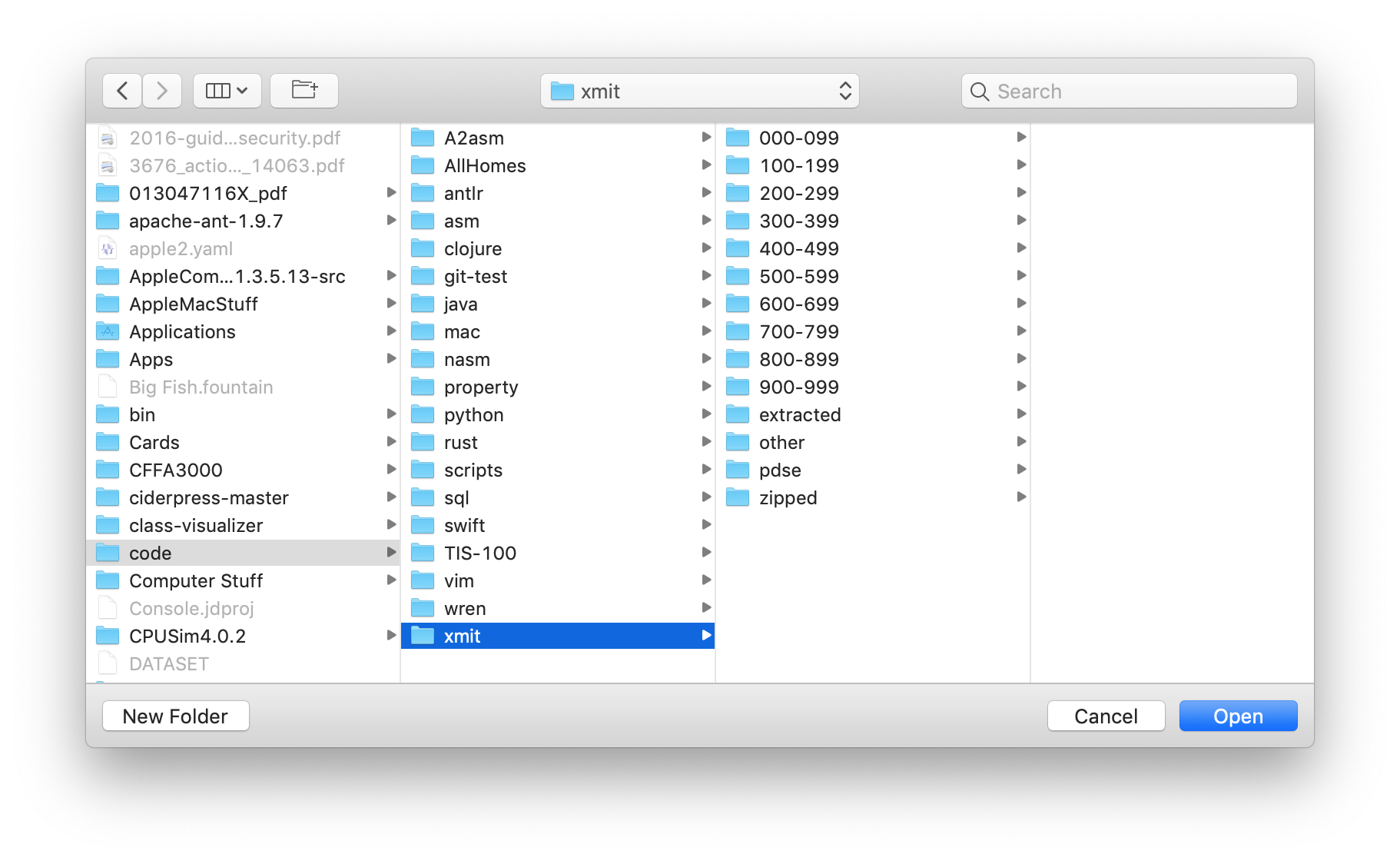Click the Search field

(x=1129, y=91)
